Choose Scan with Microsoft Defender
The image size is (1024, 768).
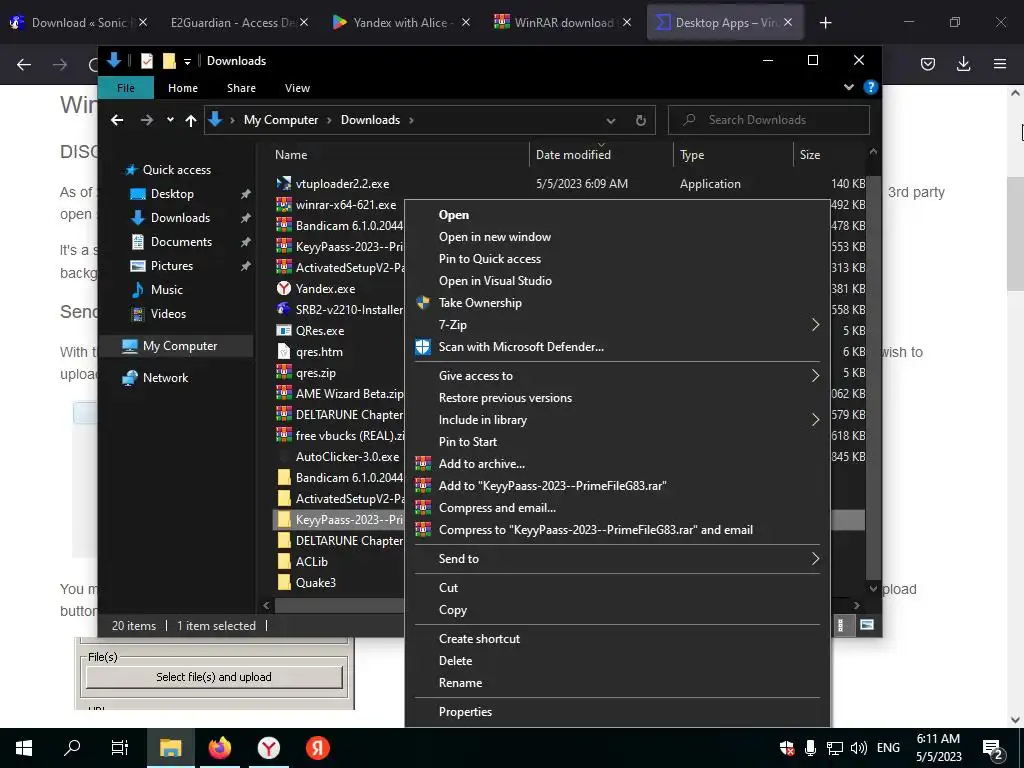(x=520, y=347)
